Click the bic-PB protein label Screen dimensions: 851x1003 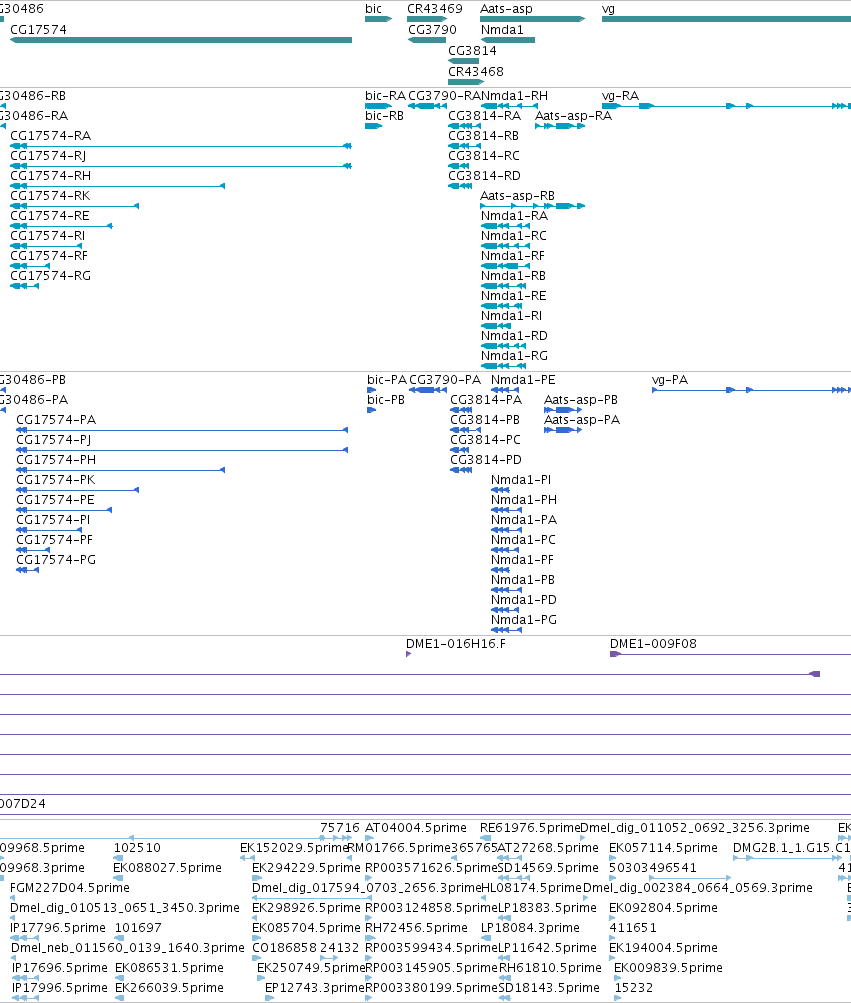pyautogui.click(x=386, y=399)
